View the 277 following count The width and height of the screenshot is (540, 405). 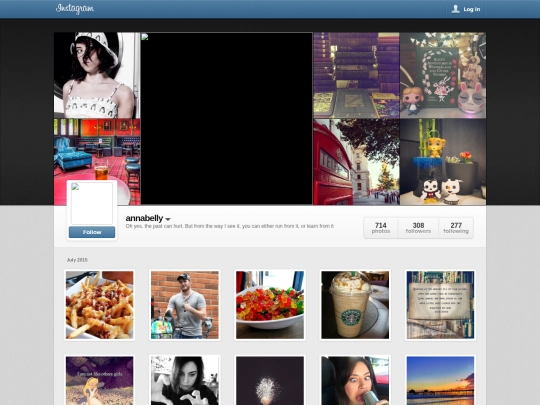click(x=456, y=228)
